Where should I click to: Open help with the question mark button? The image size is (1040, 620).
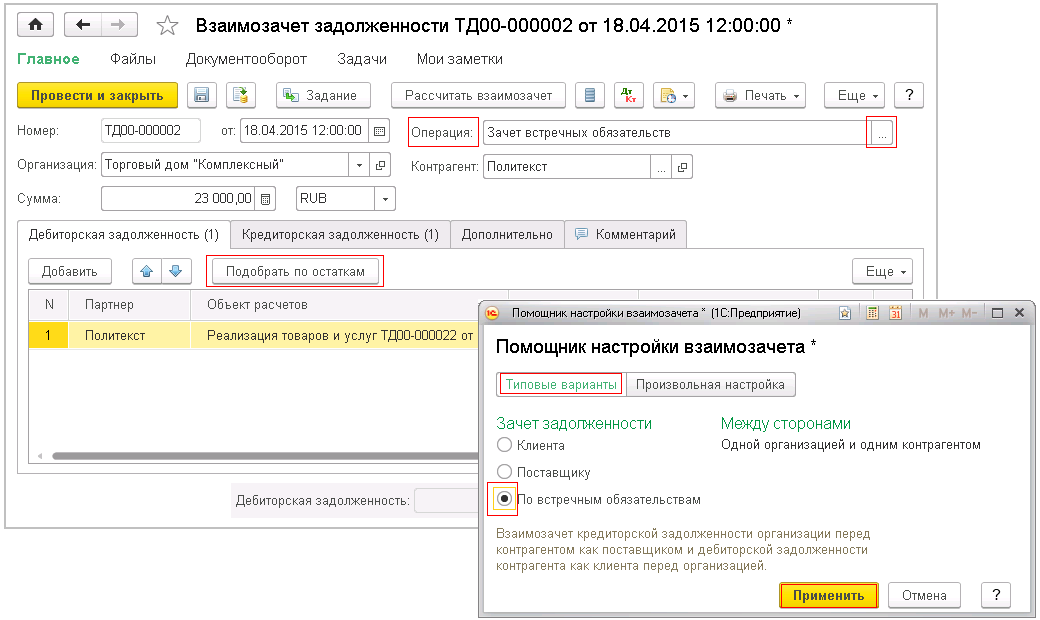pyautogui.click(x=909, y=95)
